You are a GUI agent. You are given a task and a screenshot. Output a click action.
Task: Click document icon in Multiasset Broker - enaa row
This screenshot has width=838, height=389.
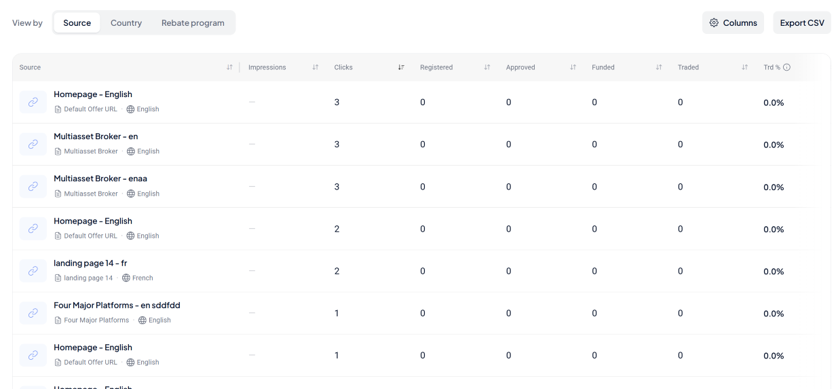tap(58, 193)
